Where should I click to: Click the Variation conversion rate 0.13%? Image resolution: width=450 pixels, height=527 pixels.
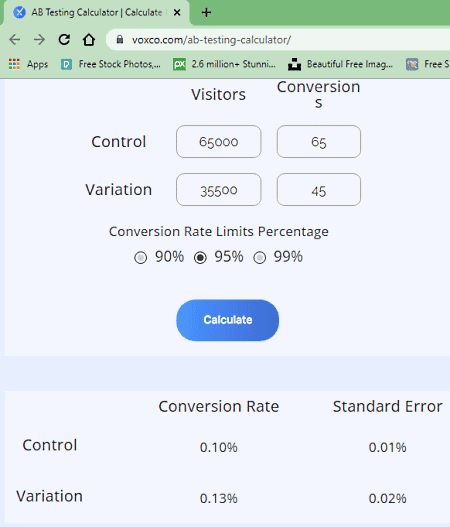[x=218, y=498]
